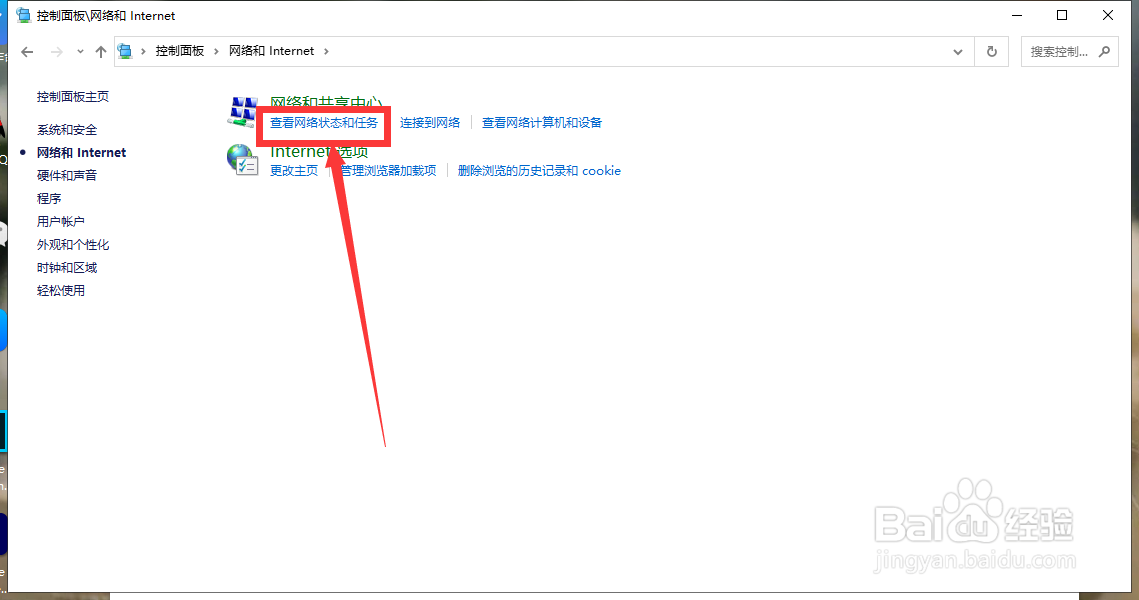Click the Internet 选项 globe icon
1139x600 pixels.
point(242,160)
